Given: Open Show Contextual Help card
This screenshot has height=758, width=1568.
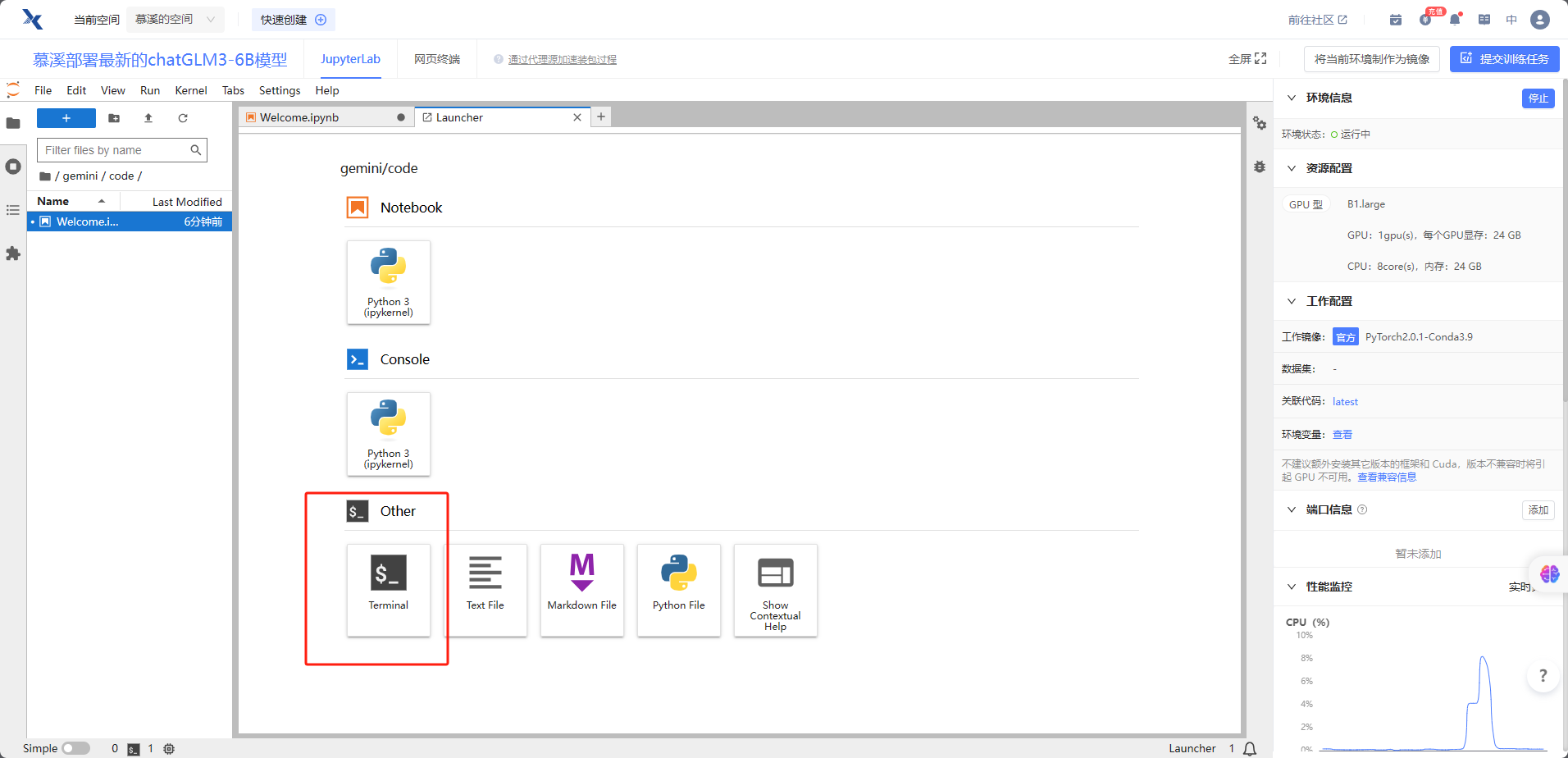Looking at the screenshot, I should pos(775,590).
